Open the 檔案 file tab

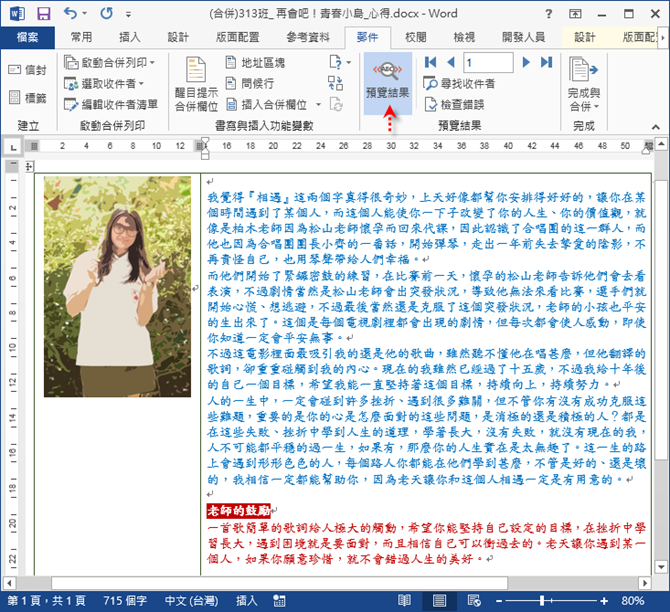click(x=27, y=38)
